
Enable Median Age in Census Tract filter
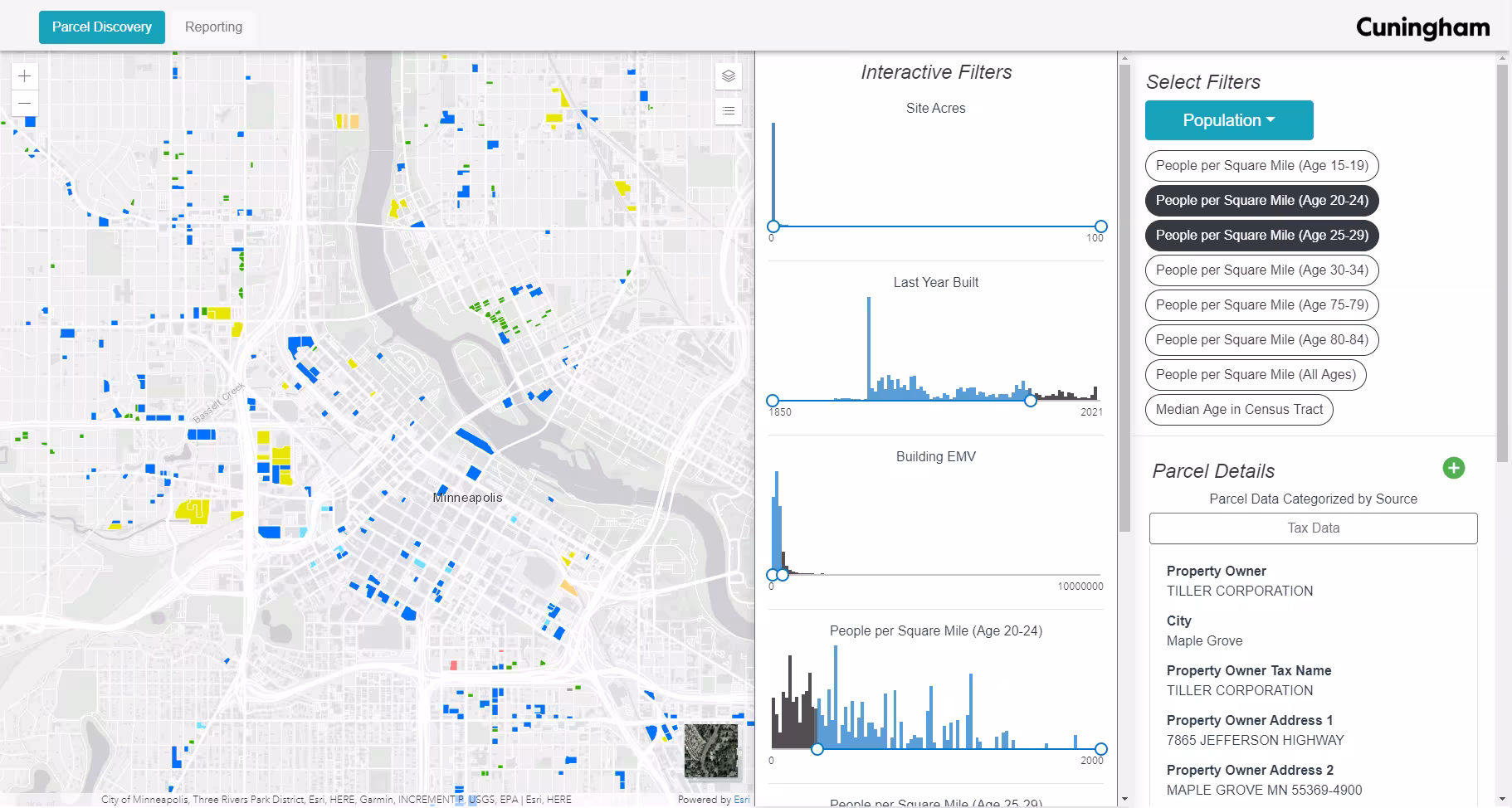[x=1238, y=410]
